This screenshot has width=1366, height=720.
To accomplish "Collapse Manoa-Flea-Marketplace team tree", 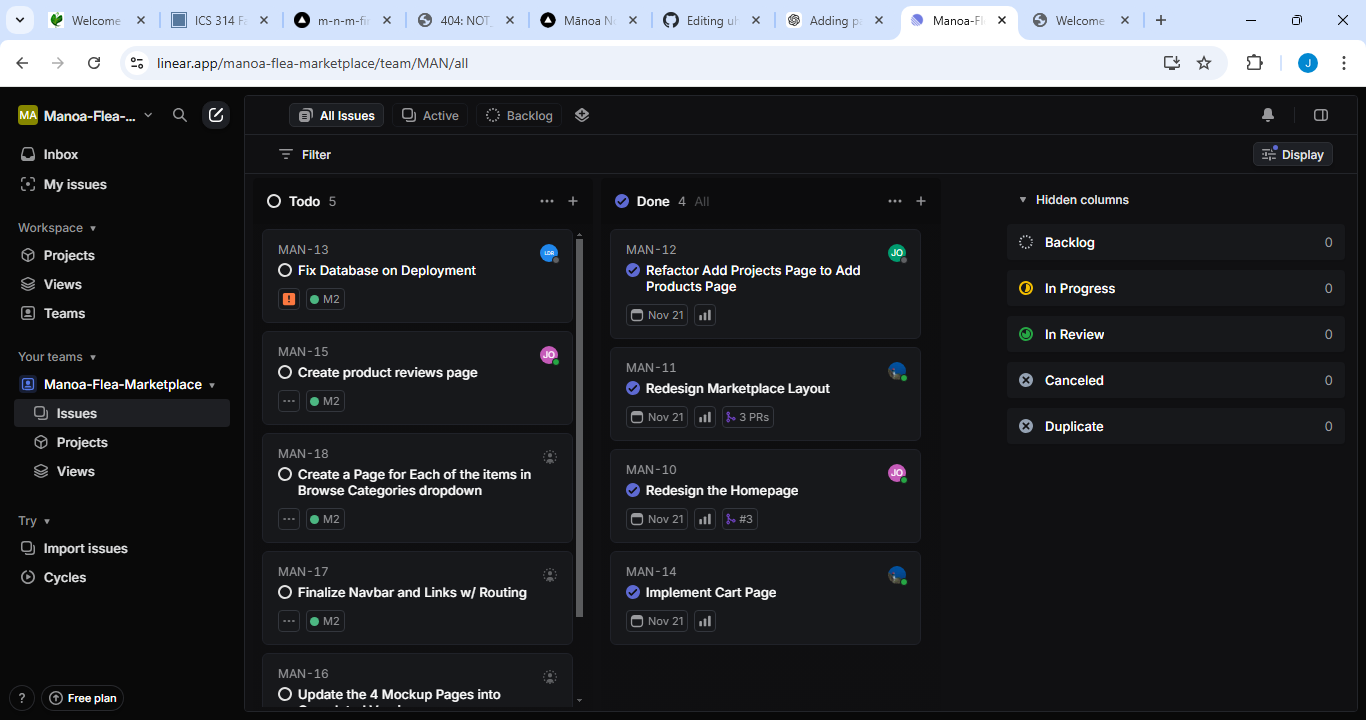I will (x=212, y=385).
